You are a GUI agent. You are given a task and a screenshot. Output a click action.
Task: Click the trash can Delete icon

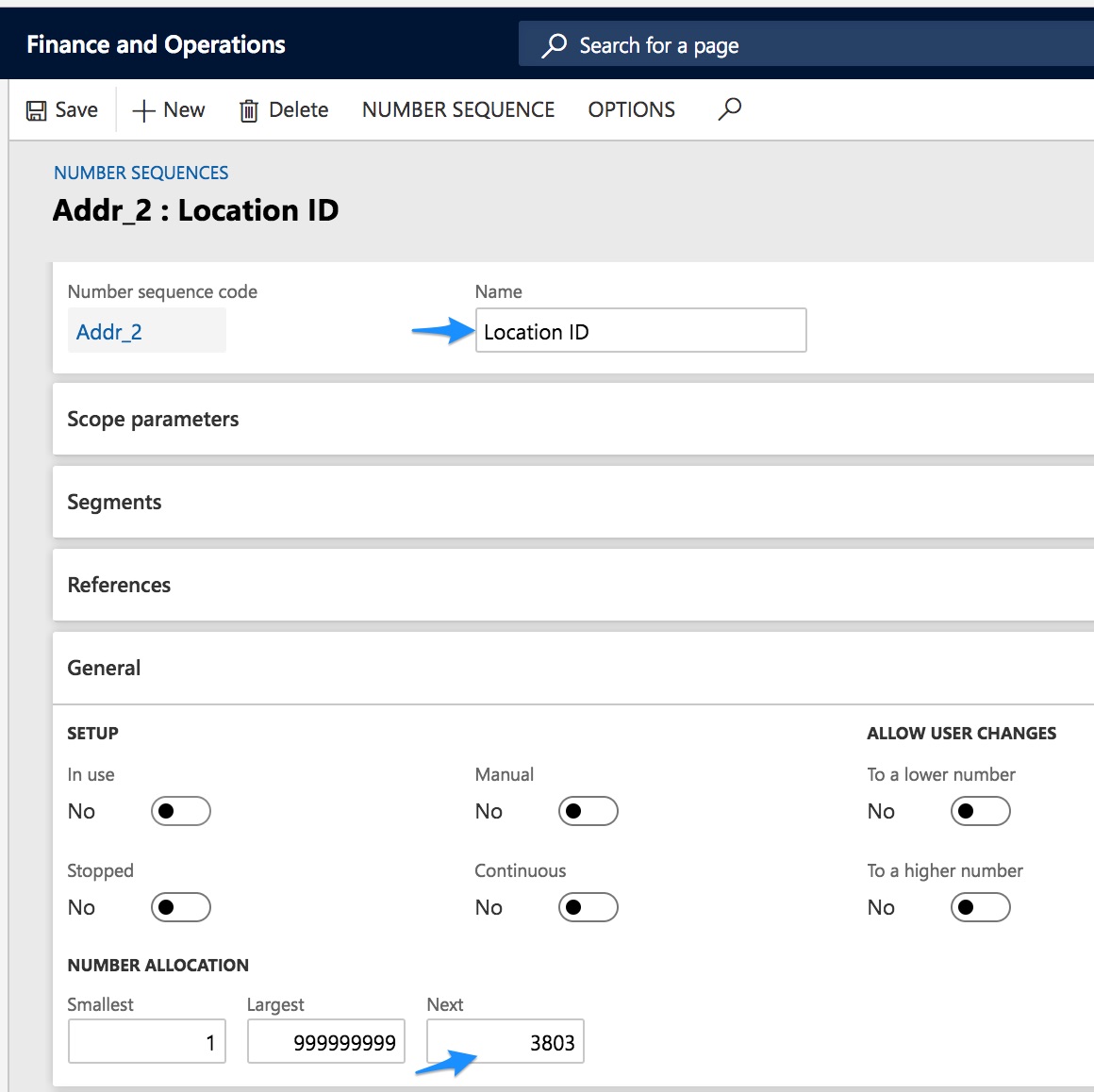(249, 110)
